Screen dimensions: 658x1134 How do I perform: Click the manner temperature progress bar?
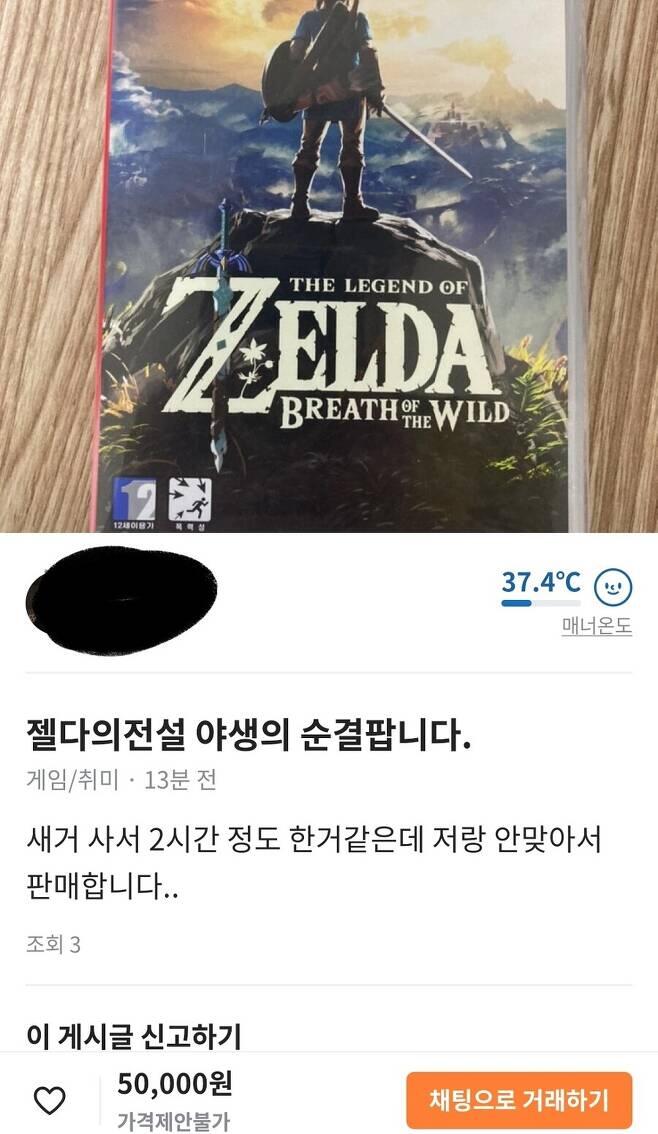pos(541,603)
